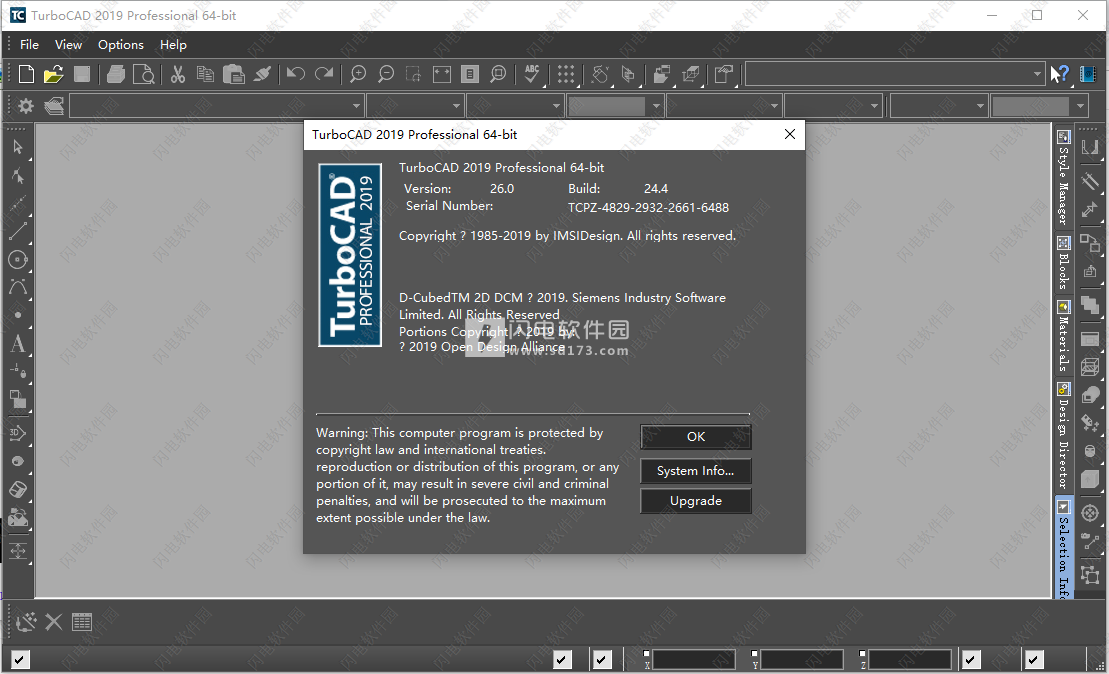
Task: Click the TurboCAD Professional 2019 logo image
Action: click(x=350, y=255)
